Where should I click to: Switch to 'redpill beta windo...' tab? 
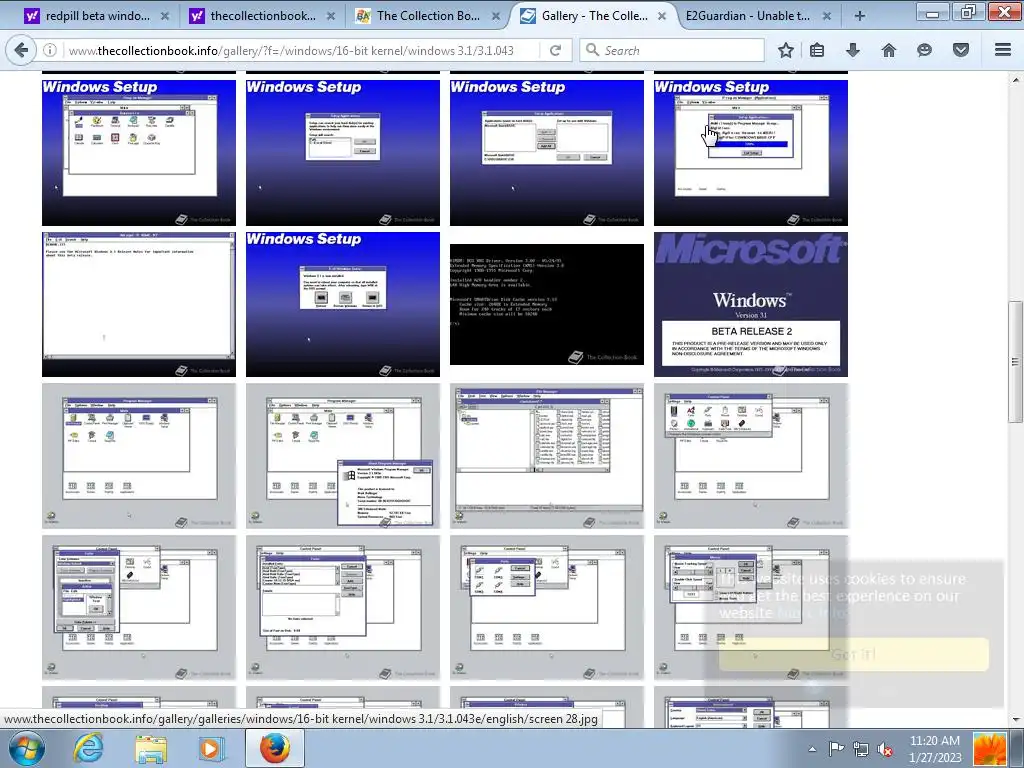point(96,16)
